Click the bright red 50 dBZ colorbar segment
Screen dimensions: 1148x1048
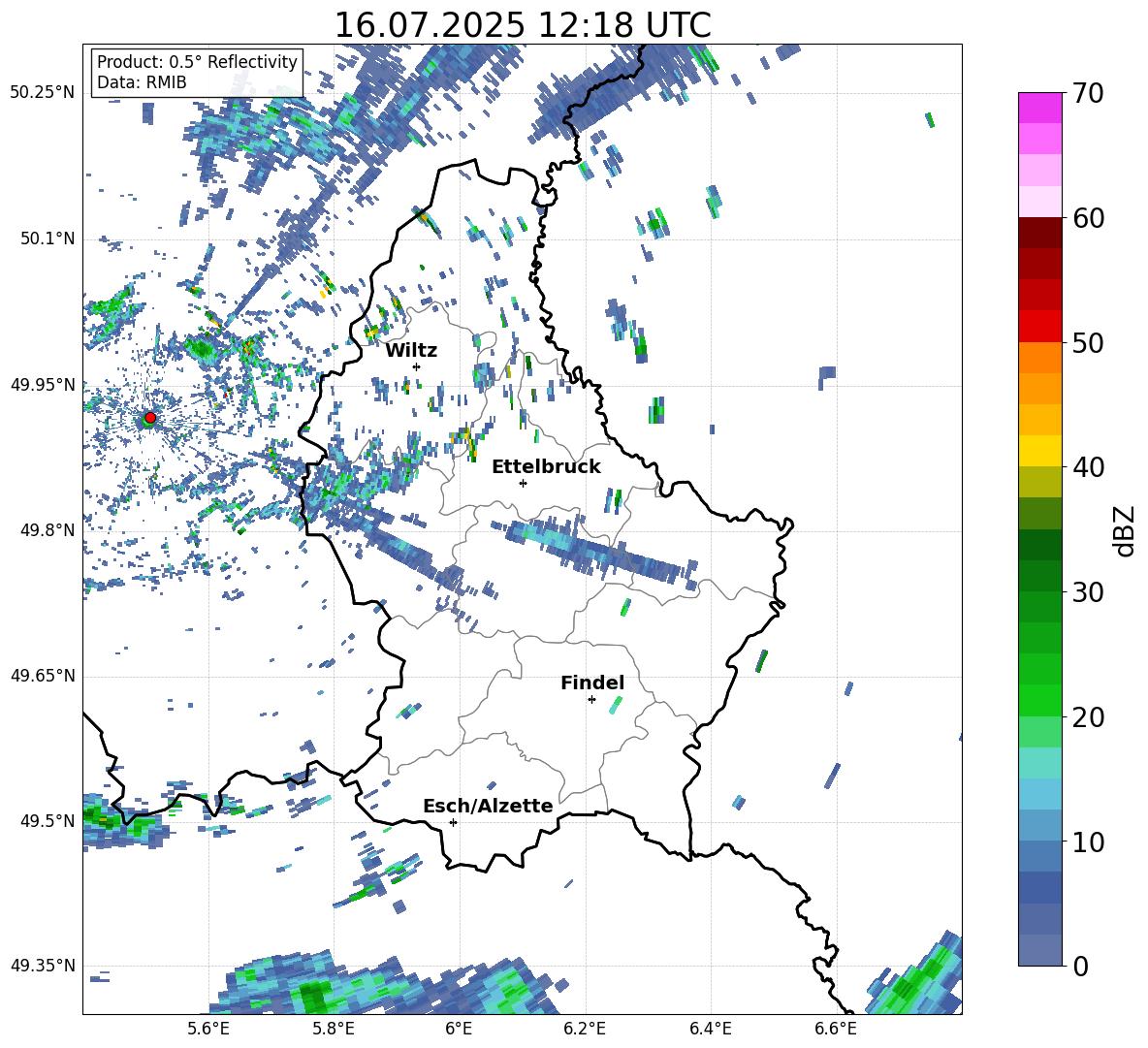(x=1039, y=327)
